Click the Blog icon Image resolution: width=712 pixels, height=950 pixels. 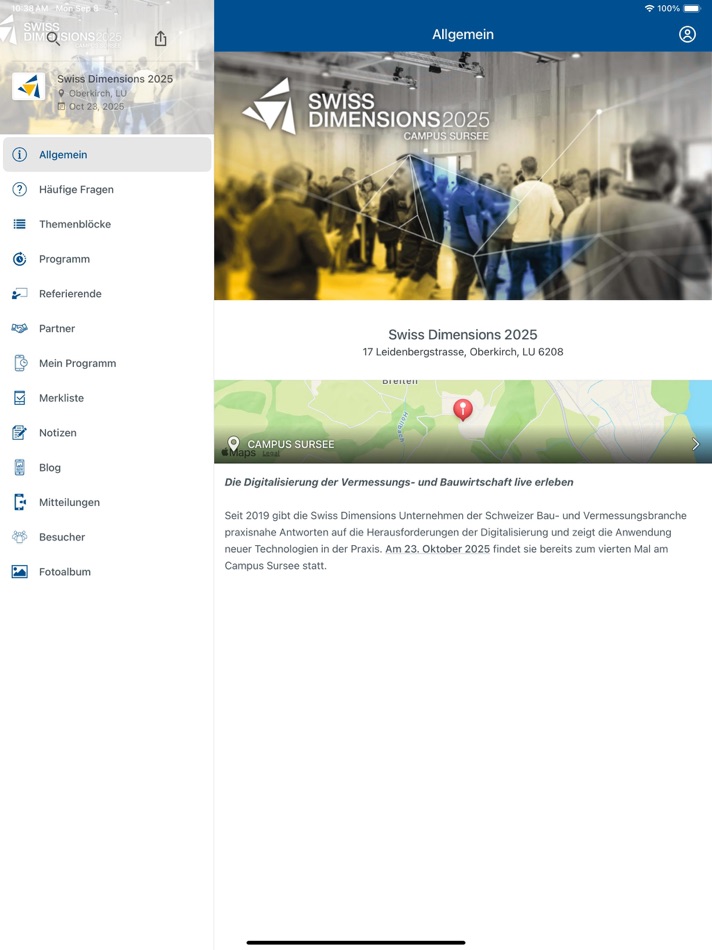click(x=20, y=467)
